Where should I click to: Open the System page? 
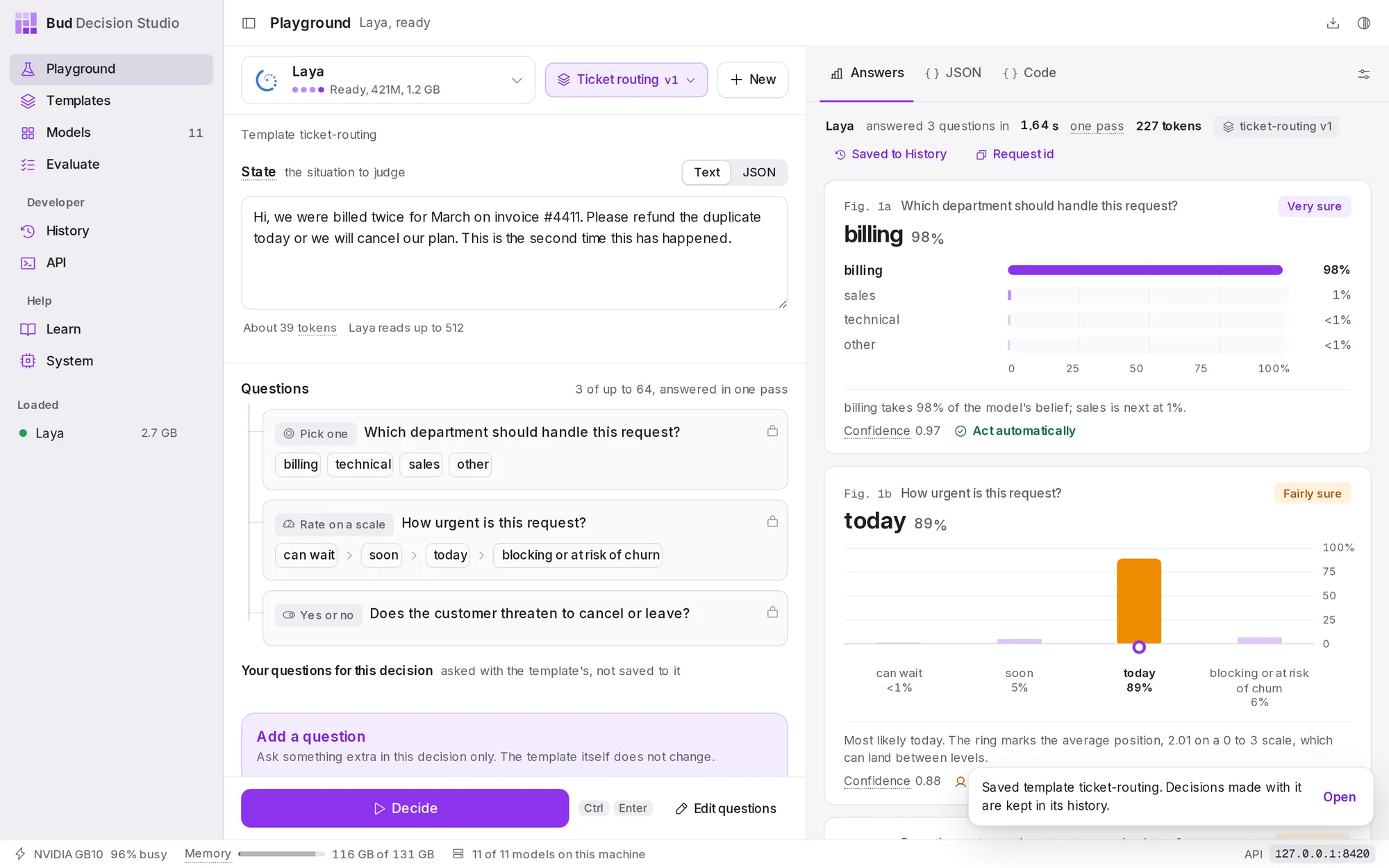(x=111, y=361)
